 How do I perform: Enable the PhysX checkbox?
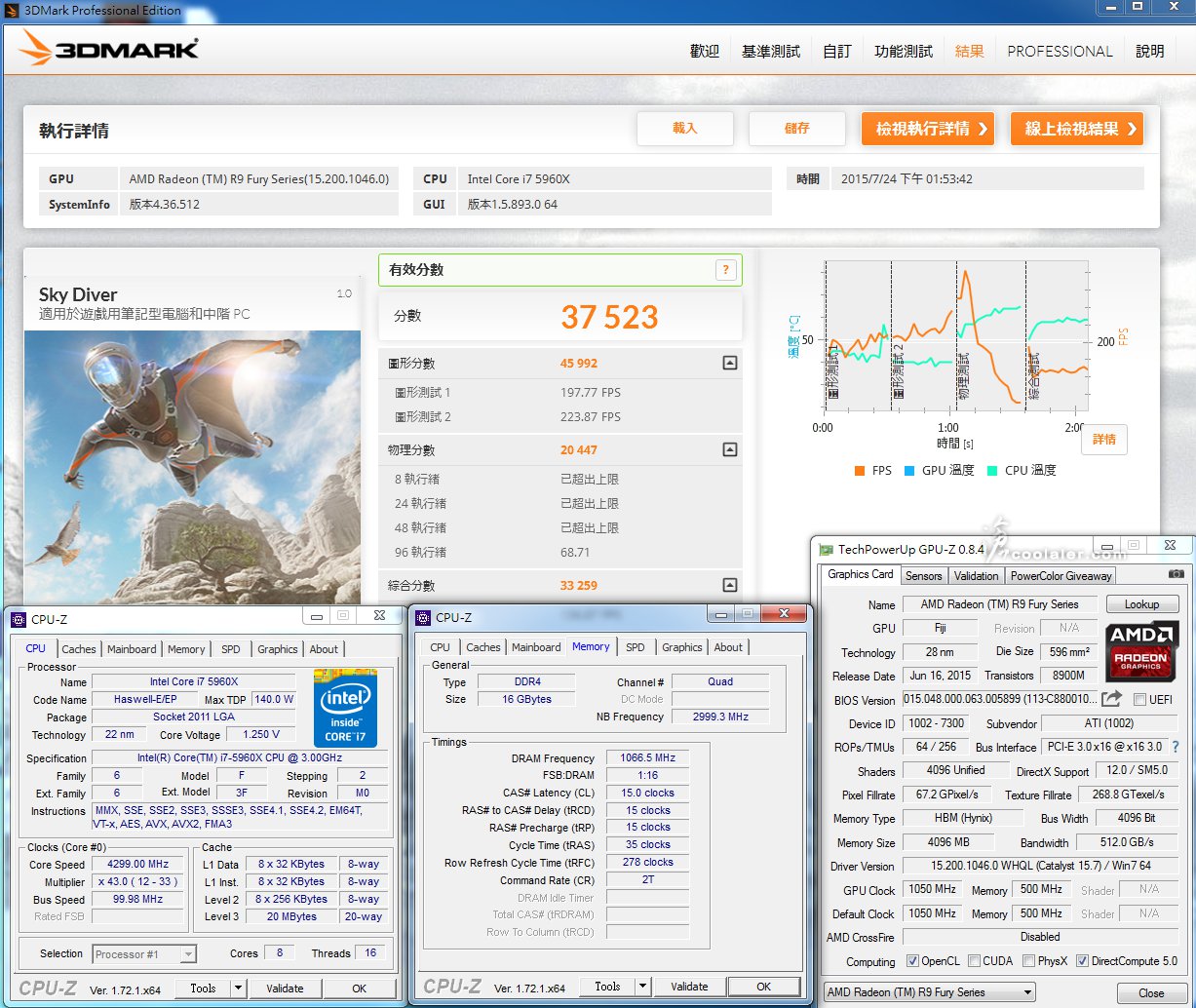point(1029,961)
